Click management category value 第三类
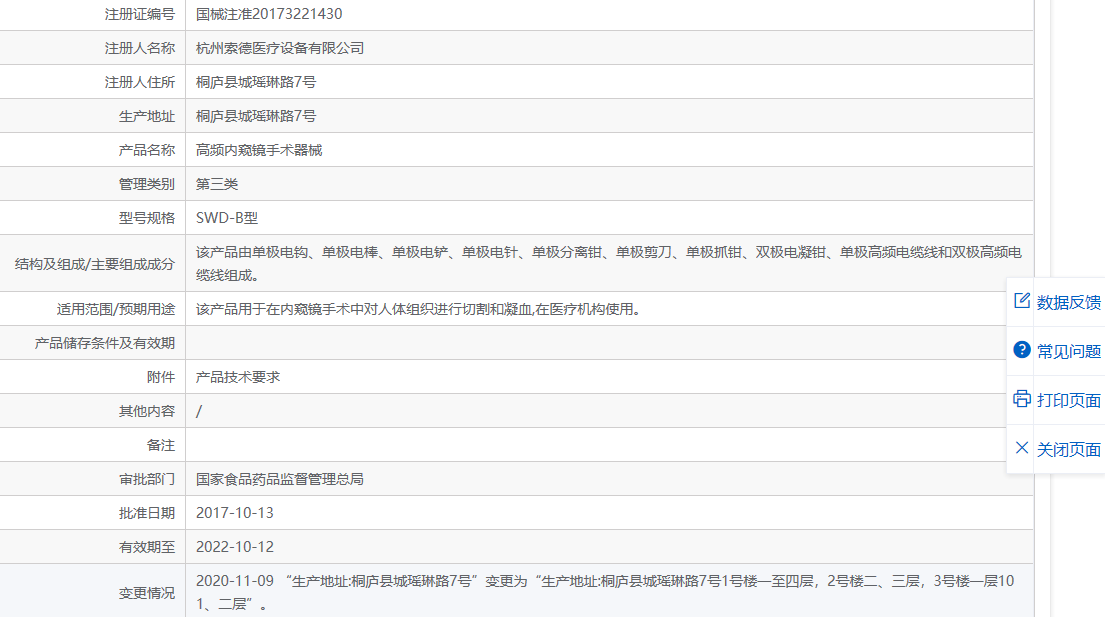Screen dimensions: 1105x617 point(217,184)
